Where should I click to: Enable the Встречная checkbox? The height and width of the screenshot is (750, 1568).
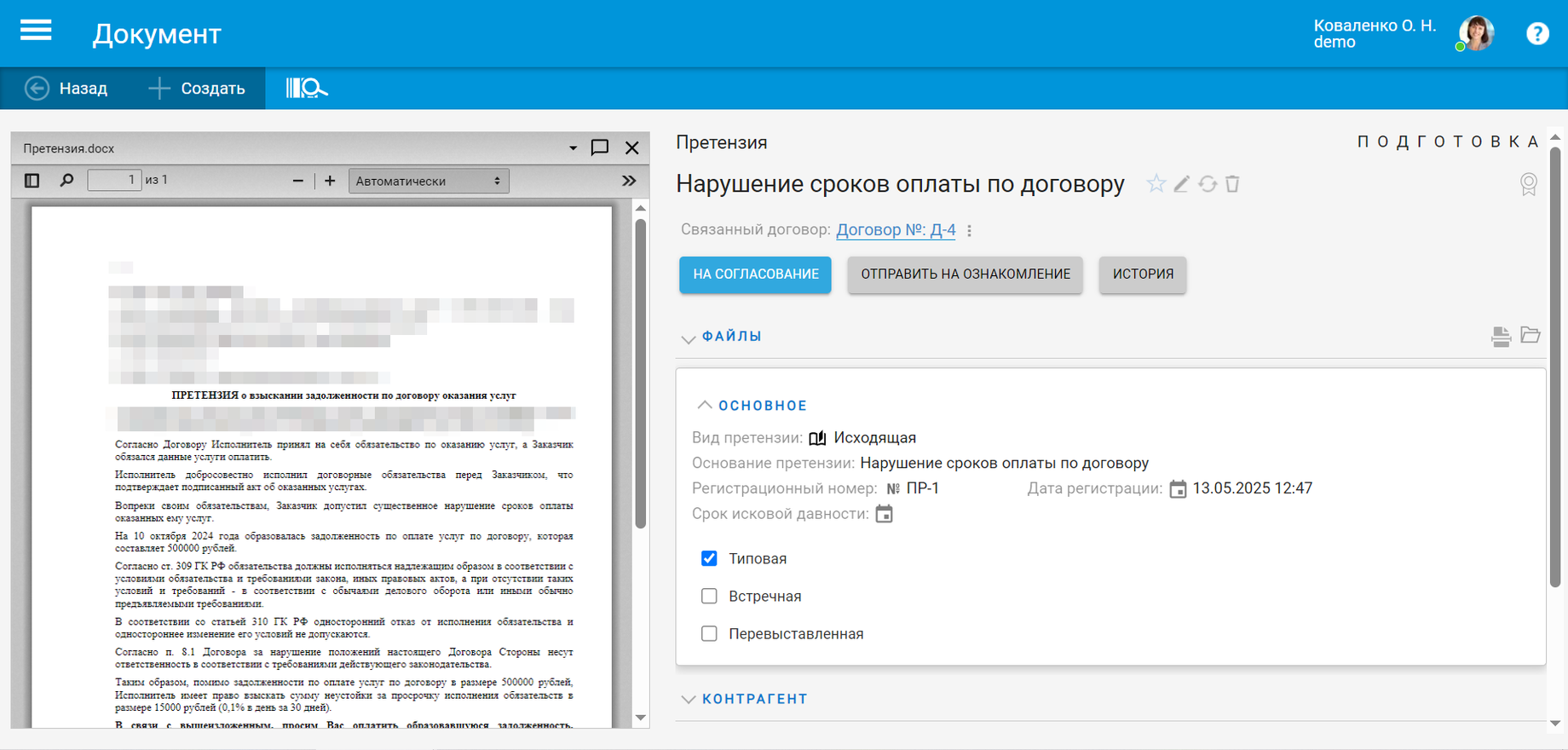click(x=709, y=596)
